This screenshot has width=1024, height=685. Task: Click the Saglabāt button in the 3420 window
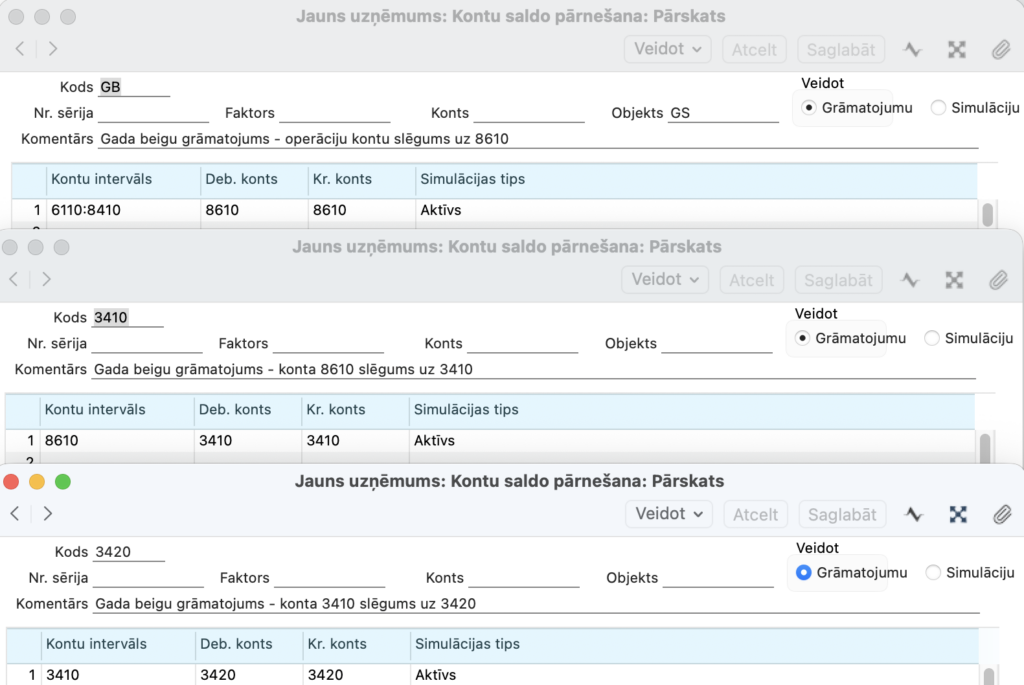coord(842,515)
